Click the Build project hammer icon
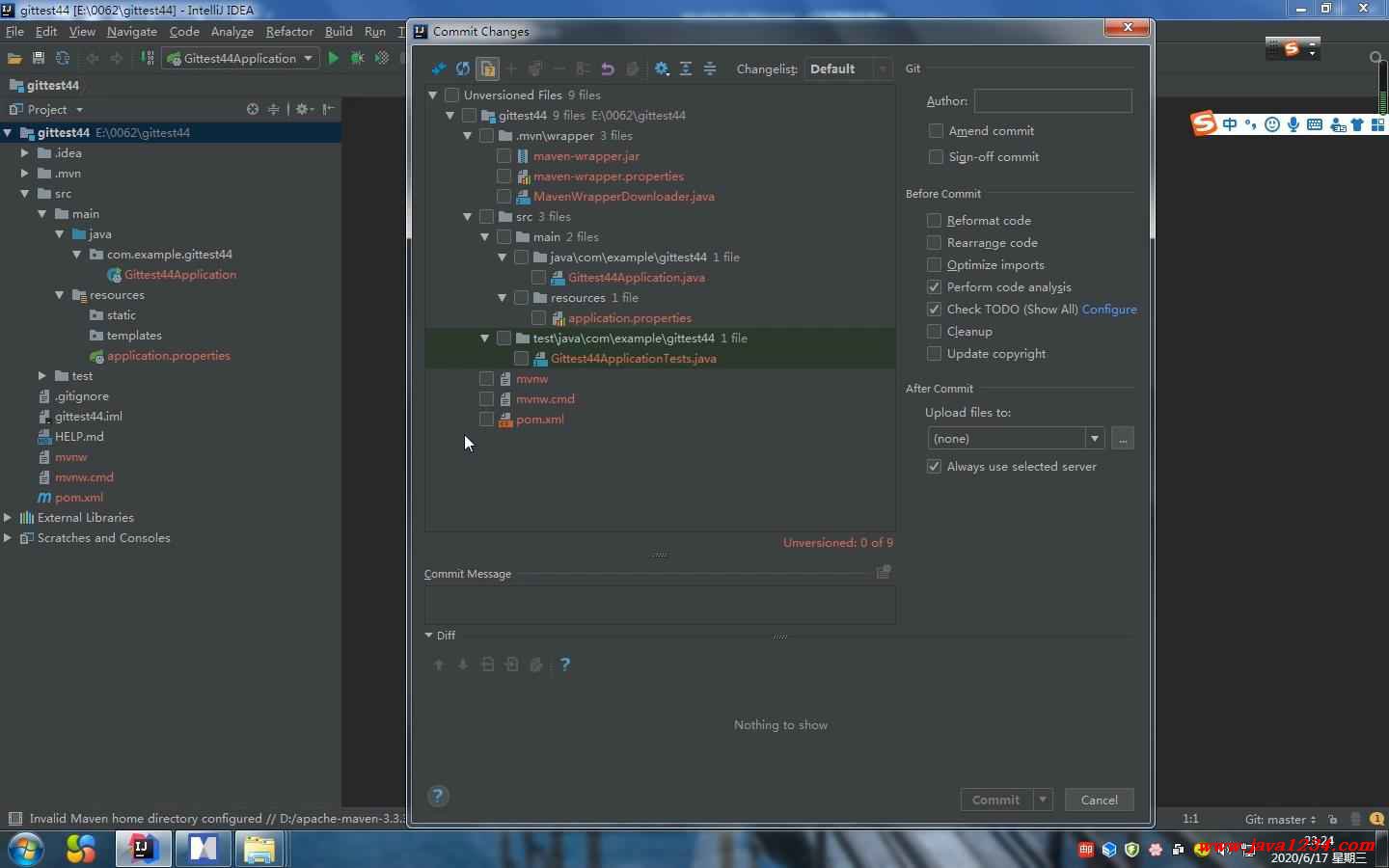The image size is (1389, 868). (x=148, y=58)
